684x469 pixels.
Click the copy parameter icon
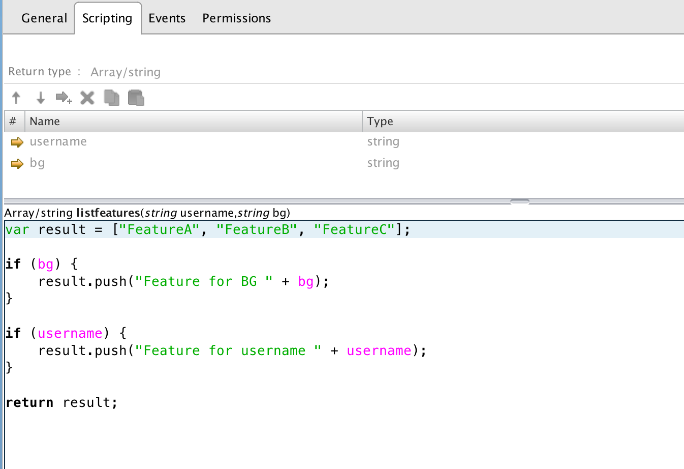[x=112, y=98]
